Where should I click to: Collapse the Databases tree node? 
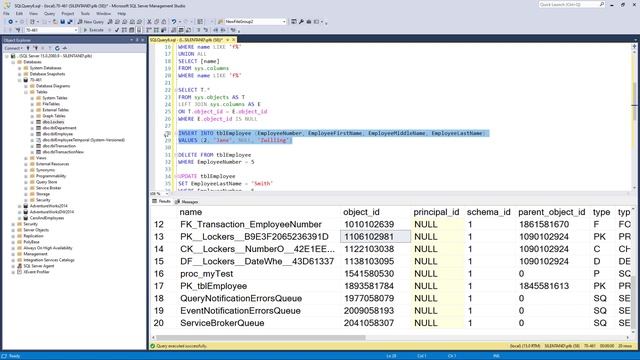pyautogui.click(x=13, y=62)
